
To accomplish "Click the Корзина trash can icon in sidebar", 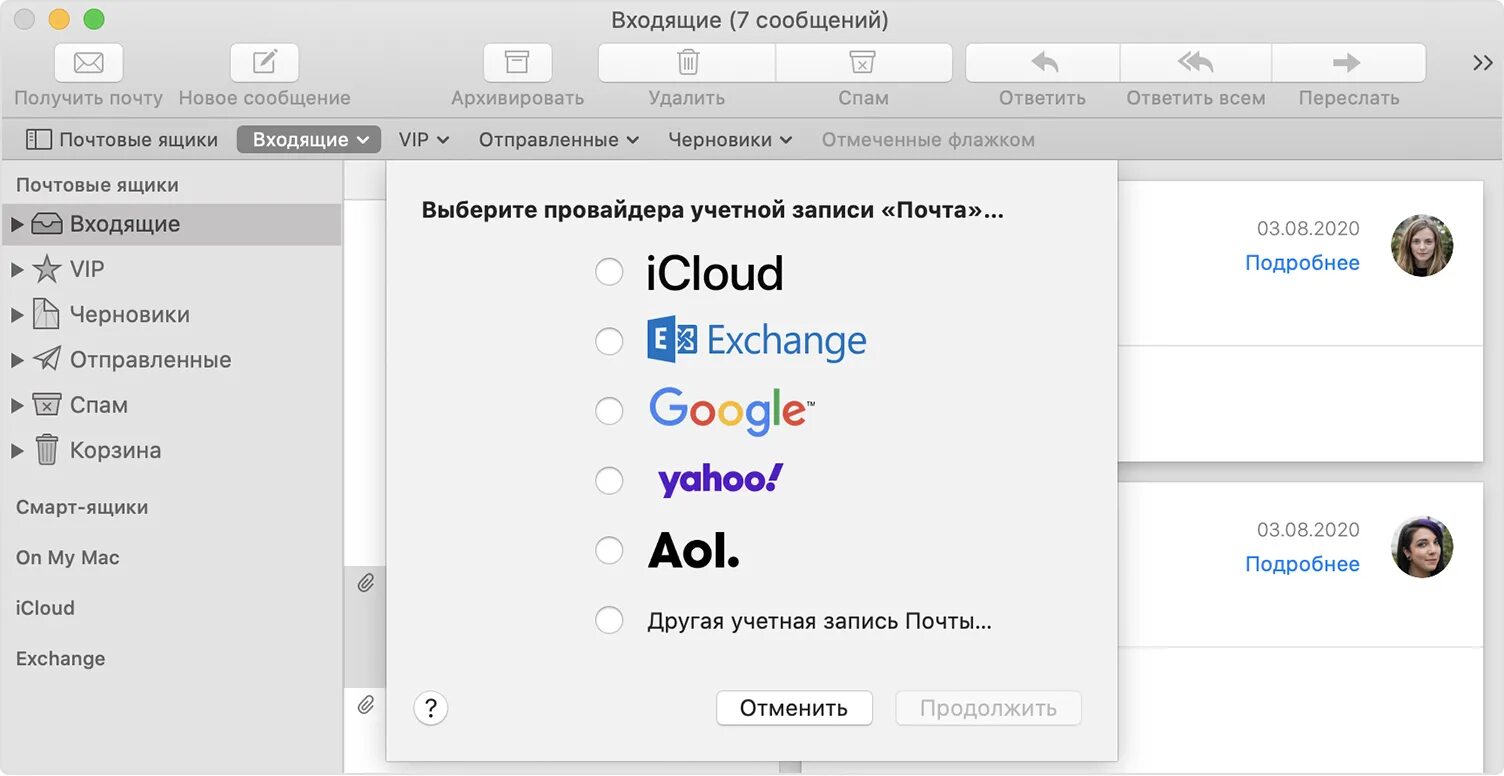I will click(47, 450).
